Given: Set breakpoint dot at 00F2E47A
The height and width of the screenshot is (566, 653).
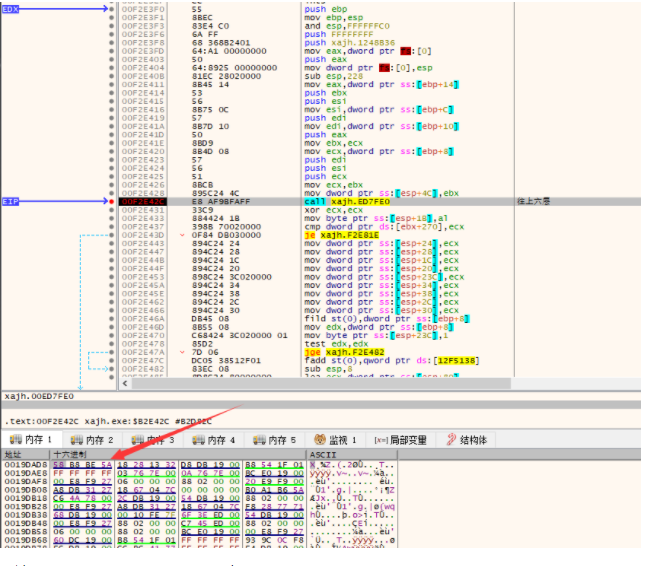Looking at the screenshot, I should tap(112, 352).
